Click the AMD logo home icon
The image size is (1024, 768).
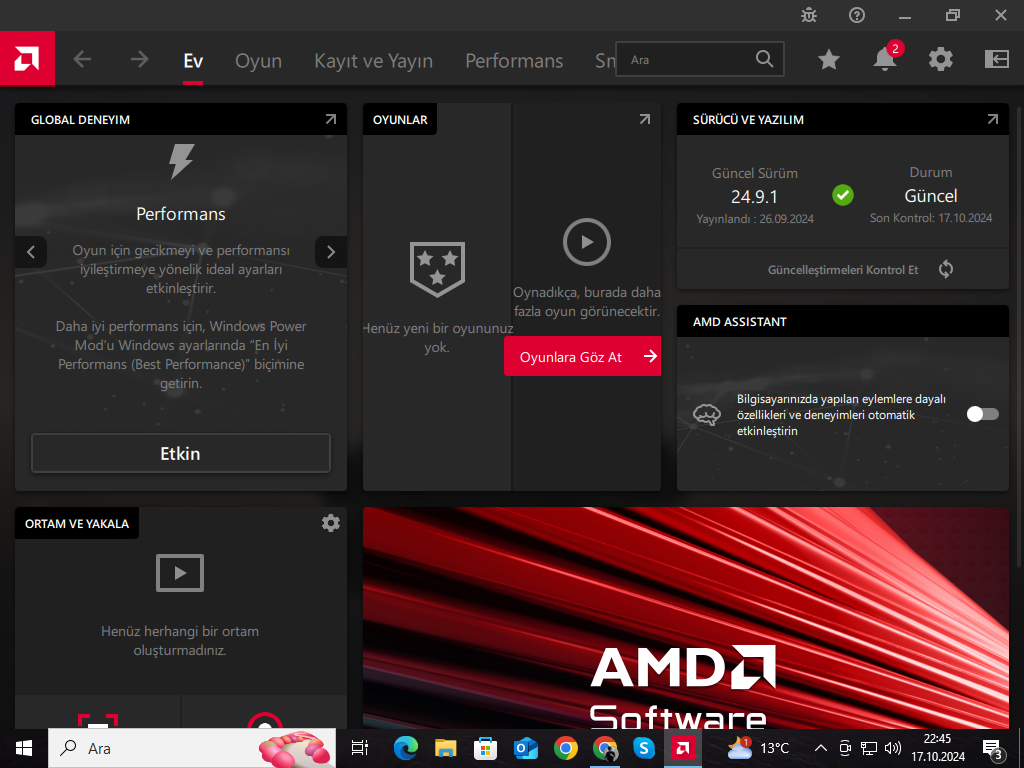27,59
